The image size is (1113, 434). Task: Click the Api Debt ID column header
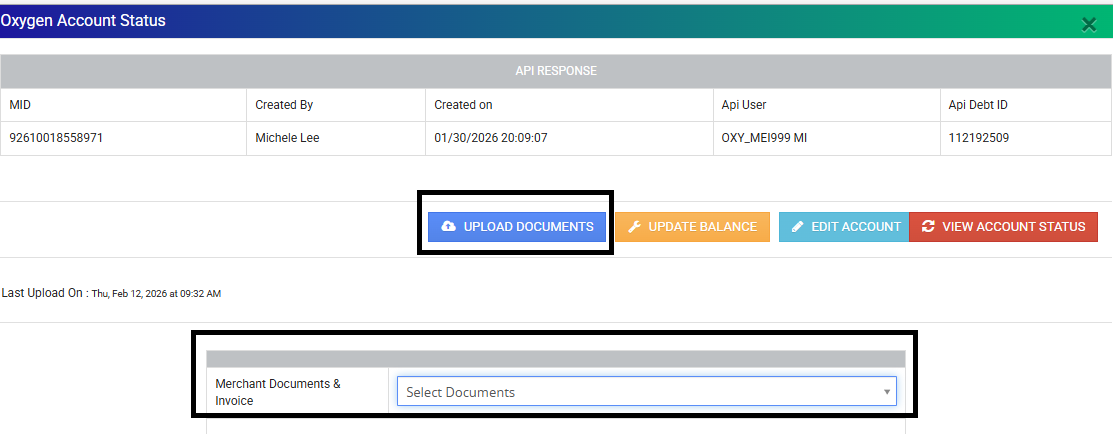click(x=978, y=104)
